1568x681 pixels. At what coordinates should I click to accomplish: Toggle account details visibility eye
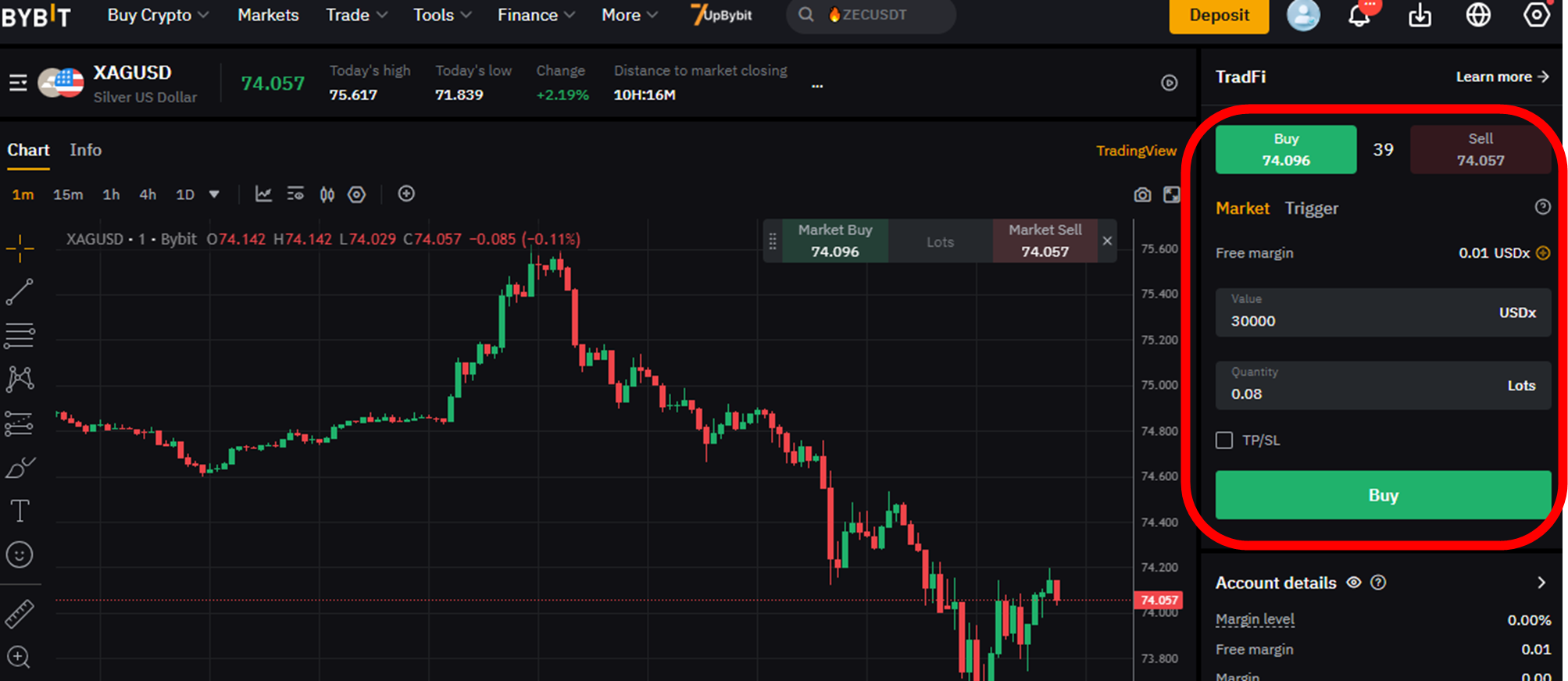point(1354,583)
